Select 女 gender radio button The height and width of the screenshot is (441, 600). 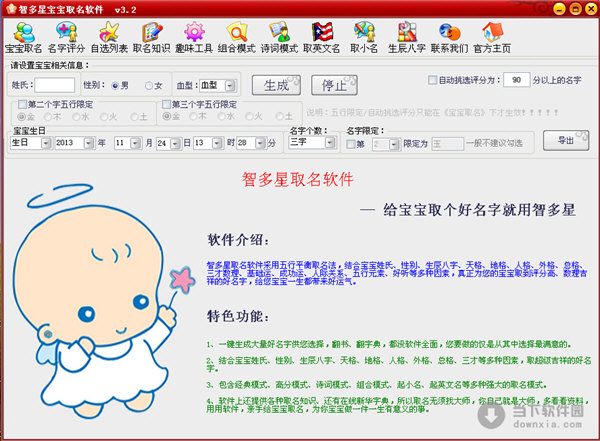(149, 86)
